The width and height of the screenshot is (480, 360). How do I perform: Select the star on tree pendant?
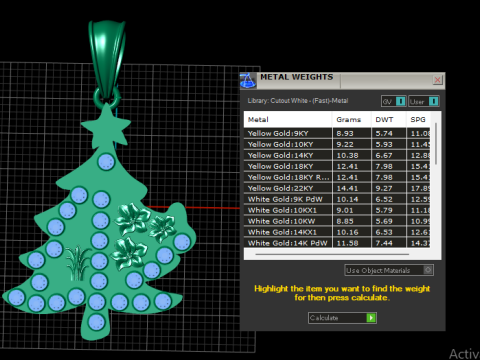pos(106,127)
